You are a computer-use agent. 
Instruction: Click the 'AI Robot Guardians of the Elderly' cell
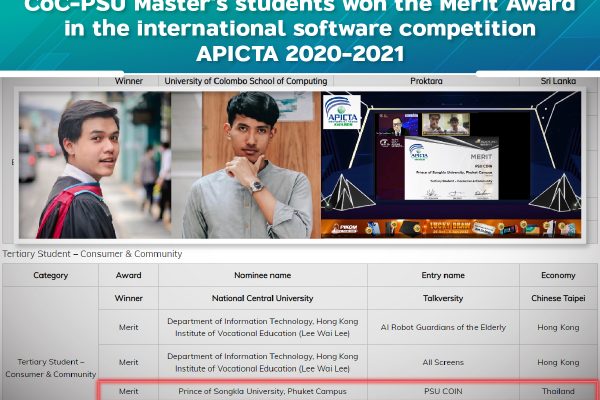tap(443, 327)
